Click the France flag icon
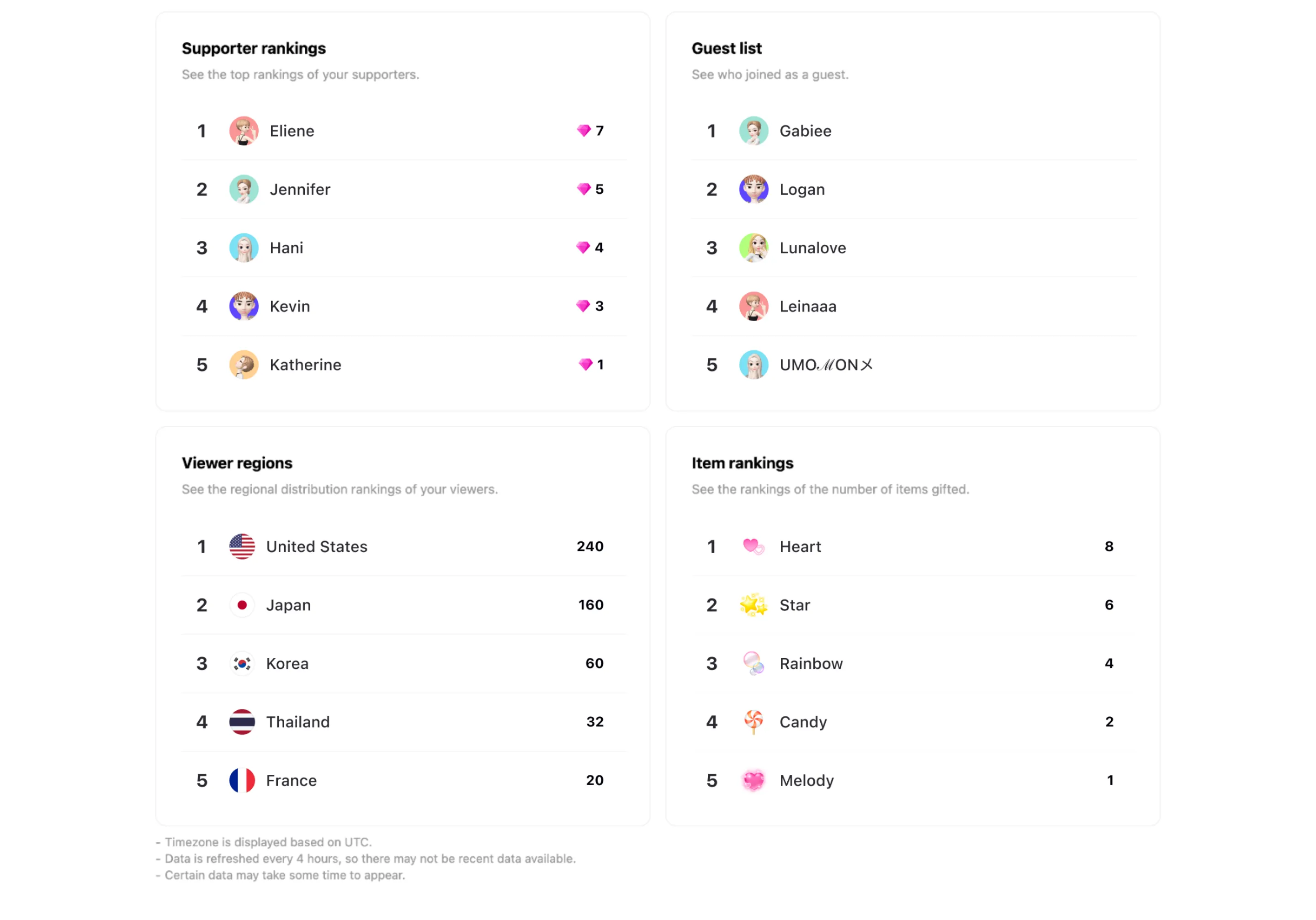This screenshot has width=1316, height=920. coord(242,780)
